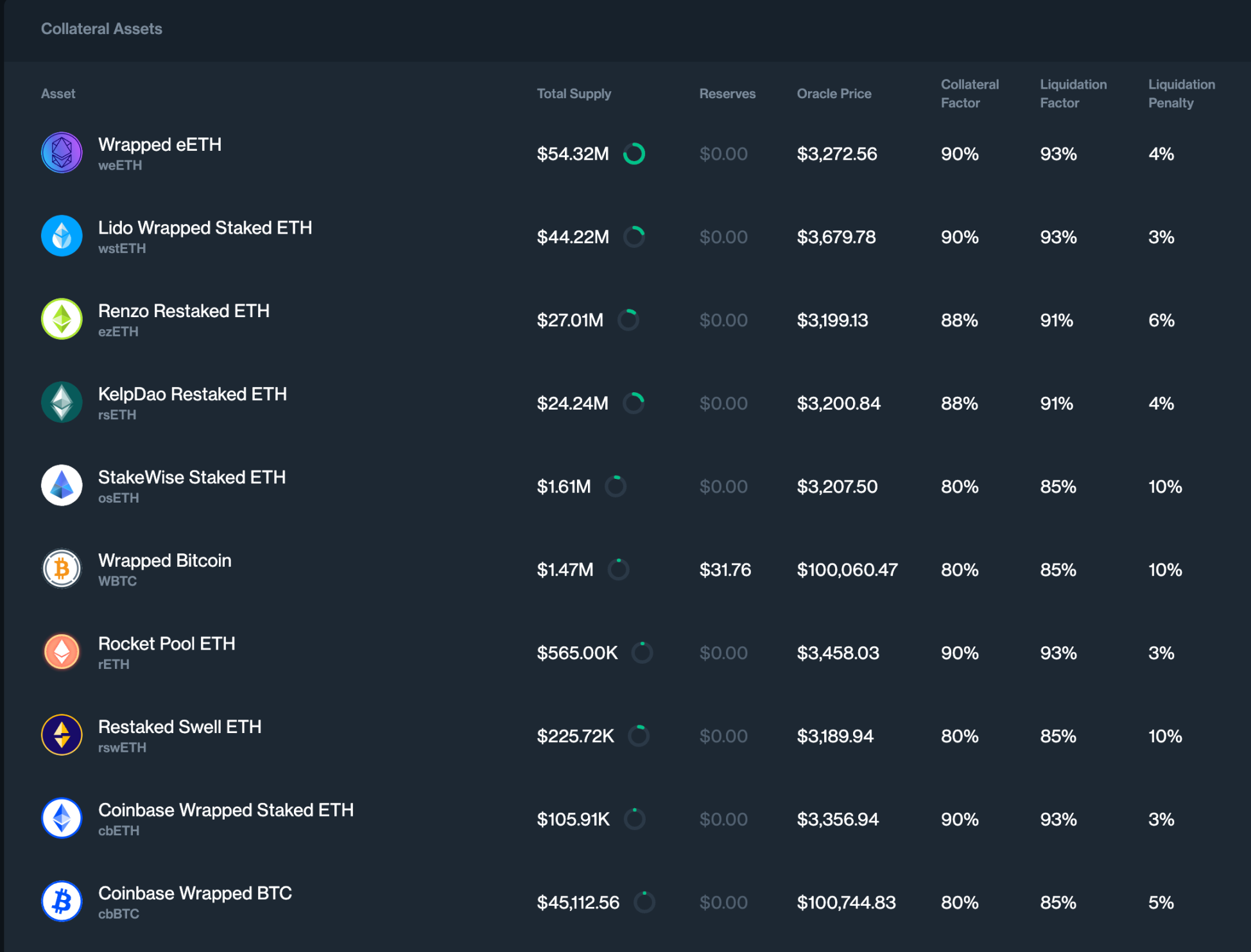
Task: Click the $100,744.83 oracle price
Action: click(846, 903)
